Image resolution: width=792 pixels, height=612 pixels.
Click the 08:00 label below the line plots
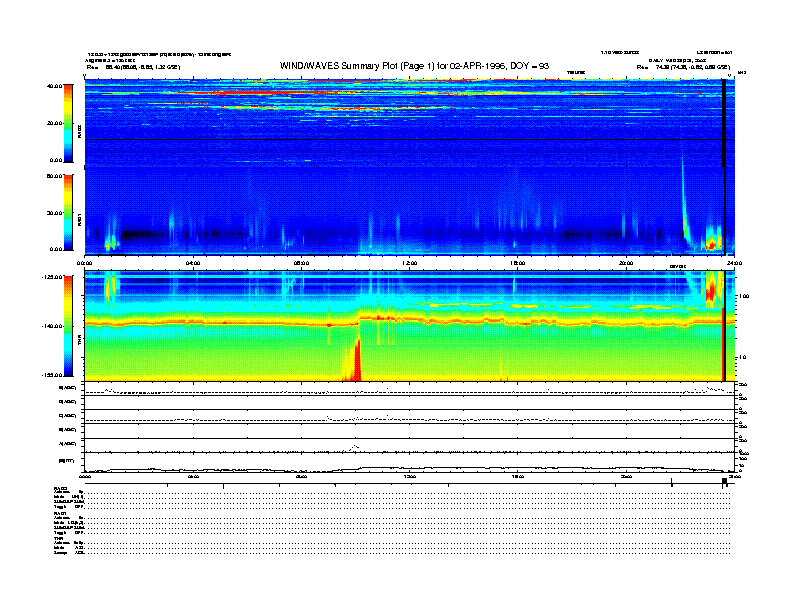tap(301, 476)
